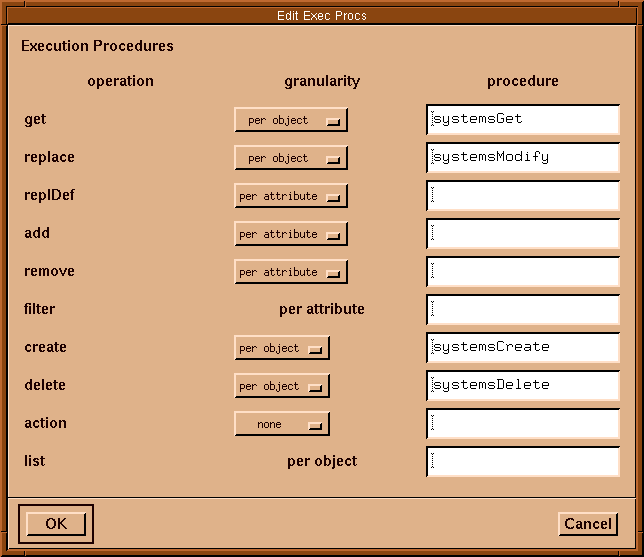The width and height of the screenshot is (644, 557).
Task: Focus the filter procedure text box
Action: click(x=523, y=310)
